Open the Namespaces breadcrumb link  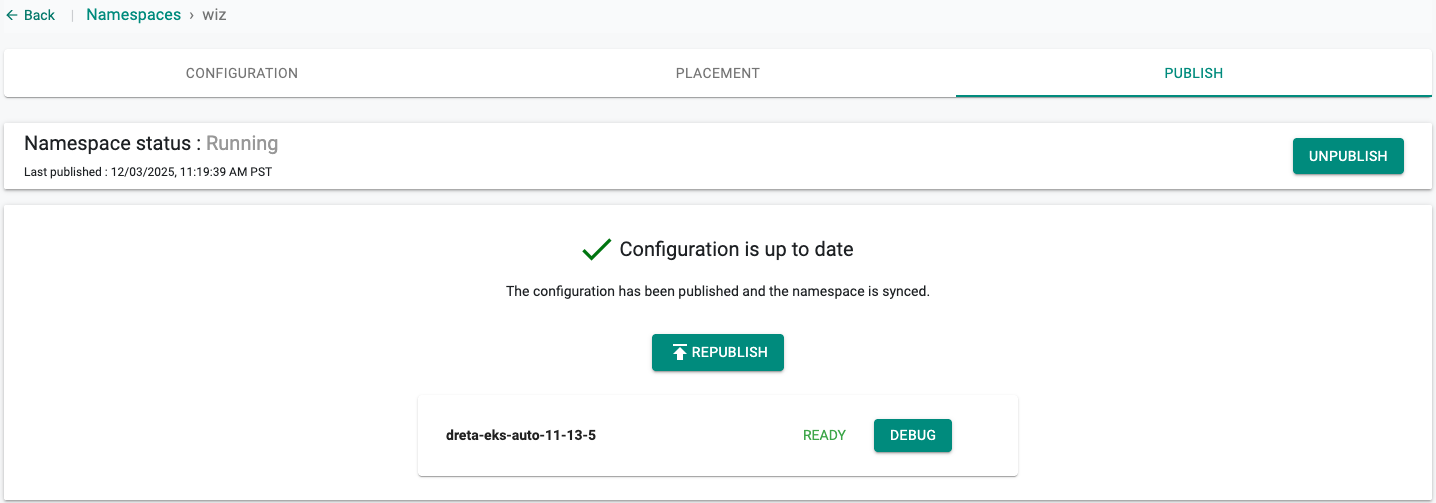(x=133, y=15)
